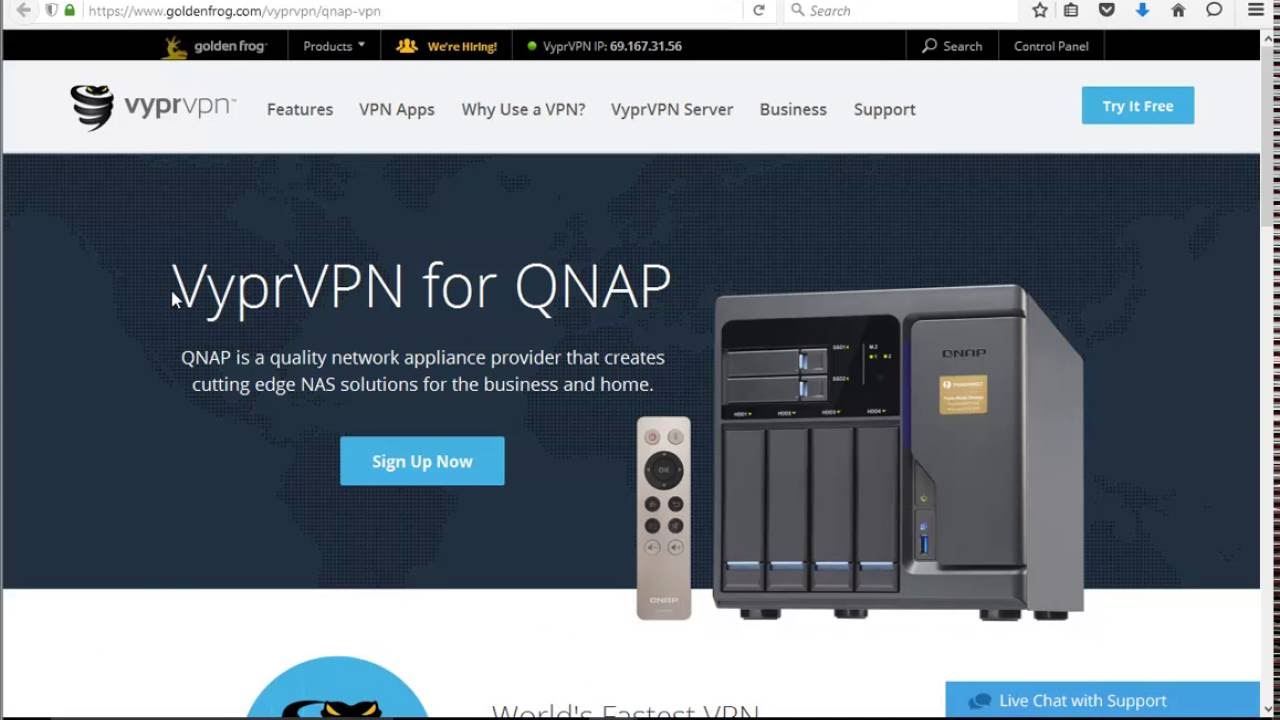Open the VPN Apps menu item
The image size is (1280, 720).
point(397,109)
